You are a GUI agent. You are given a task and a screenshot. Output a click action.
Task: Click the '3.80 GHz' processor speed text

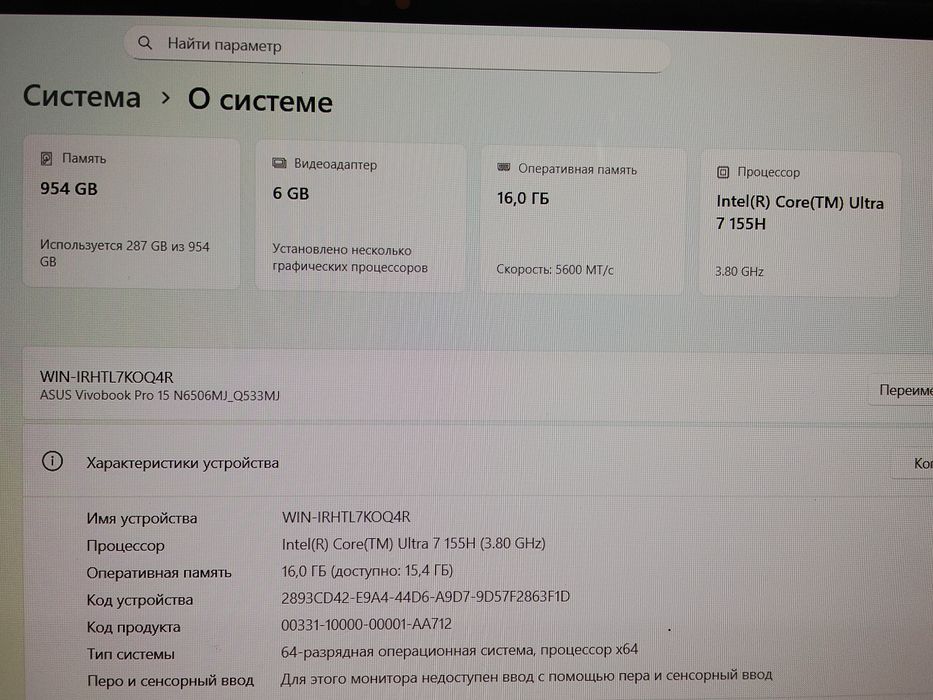pyautogui.click(x=739, y=271)
